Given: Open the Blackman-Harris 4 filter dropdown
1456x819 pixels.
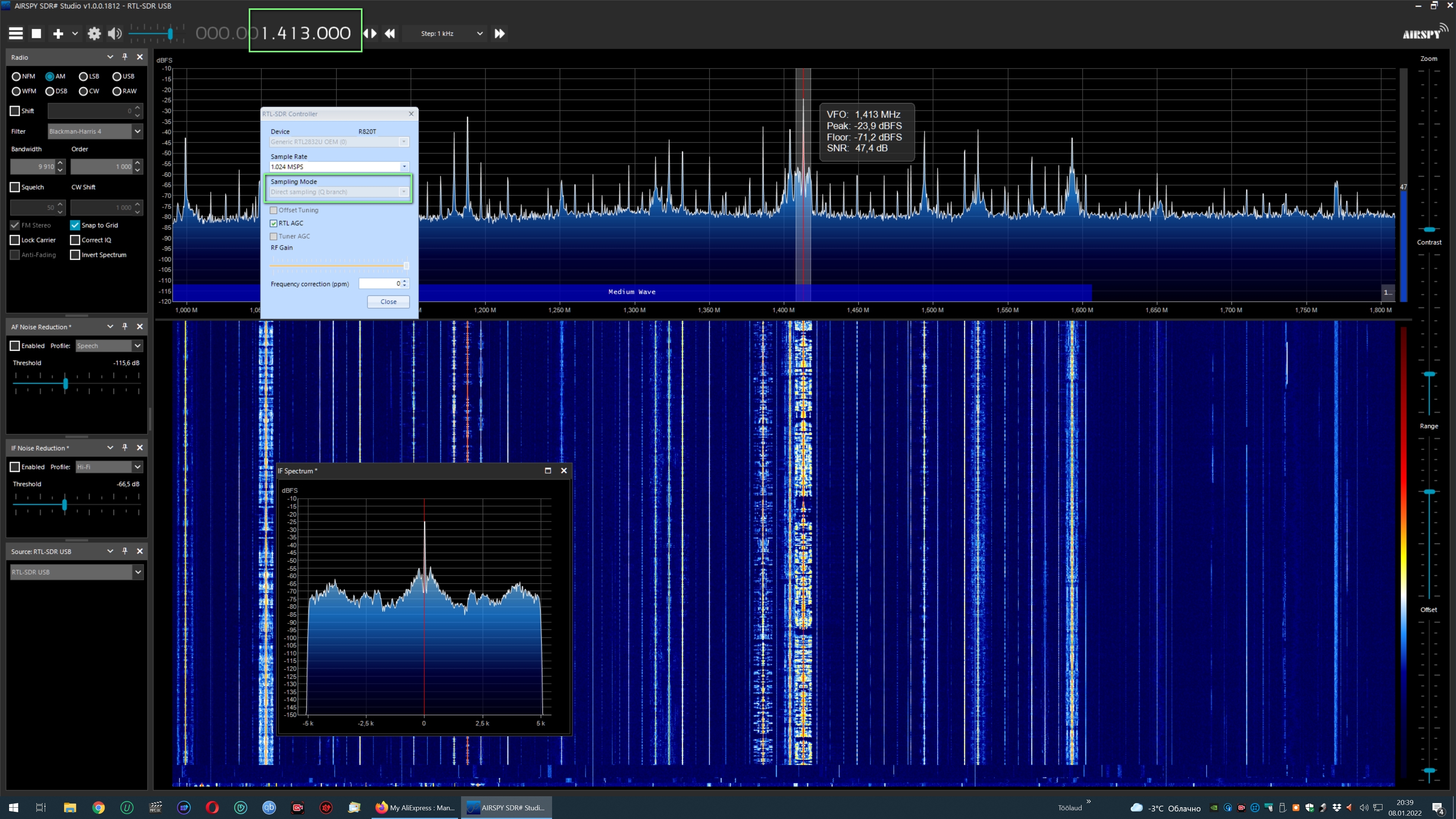Looking at the screenshot, I should point(94,131).
